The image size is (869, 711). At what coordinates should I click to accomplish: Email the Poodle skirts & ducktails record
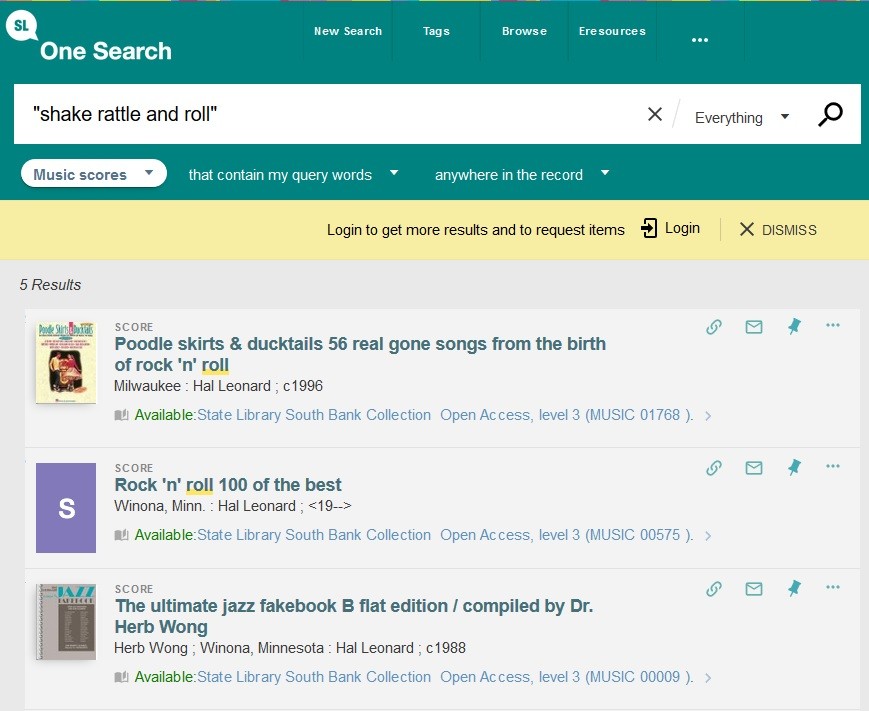coord(754,327)
